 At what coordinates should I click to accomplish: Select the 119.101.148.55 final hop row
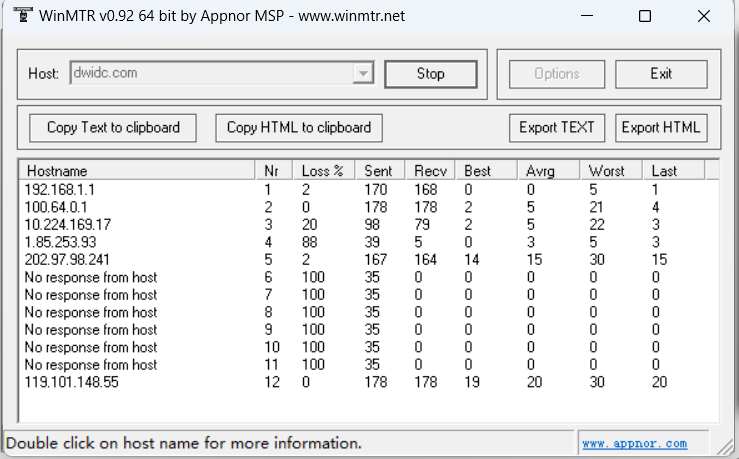click(369, 382)
